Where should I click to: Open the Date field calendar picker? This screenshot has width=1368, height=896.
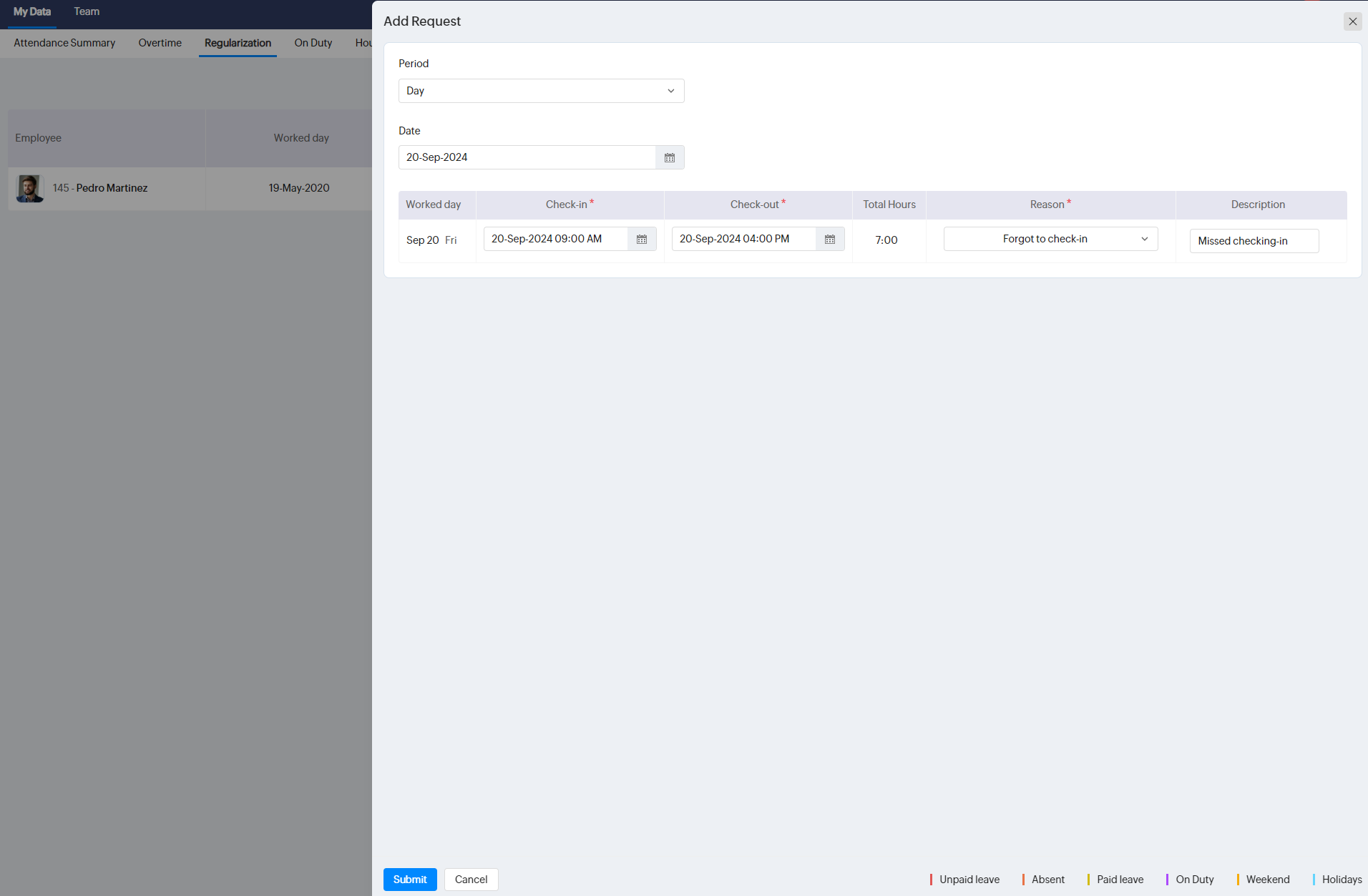pos(670,157)
